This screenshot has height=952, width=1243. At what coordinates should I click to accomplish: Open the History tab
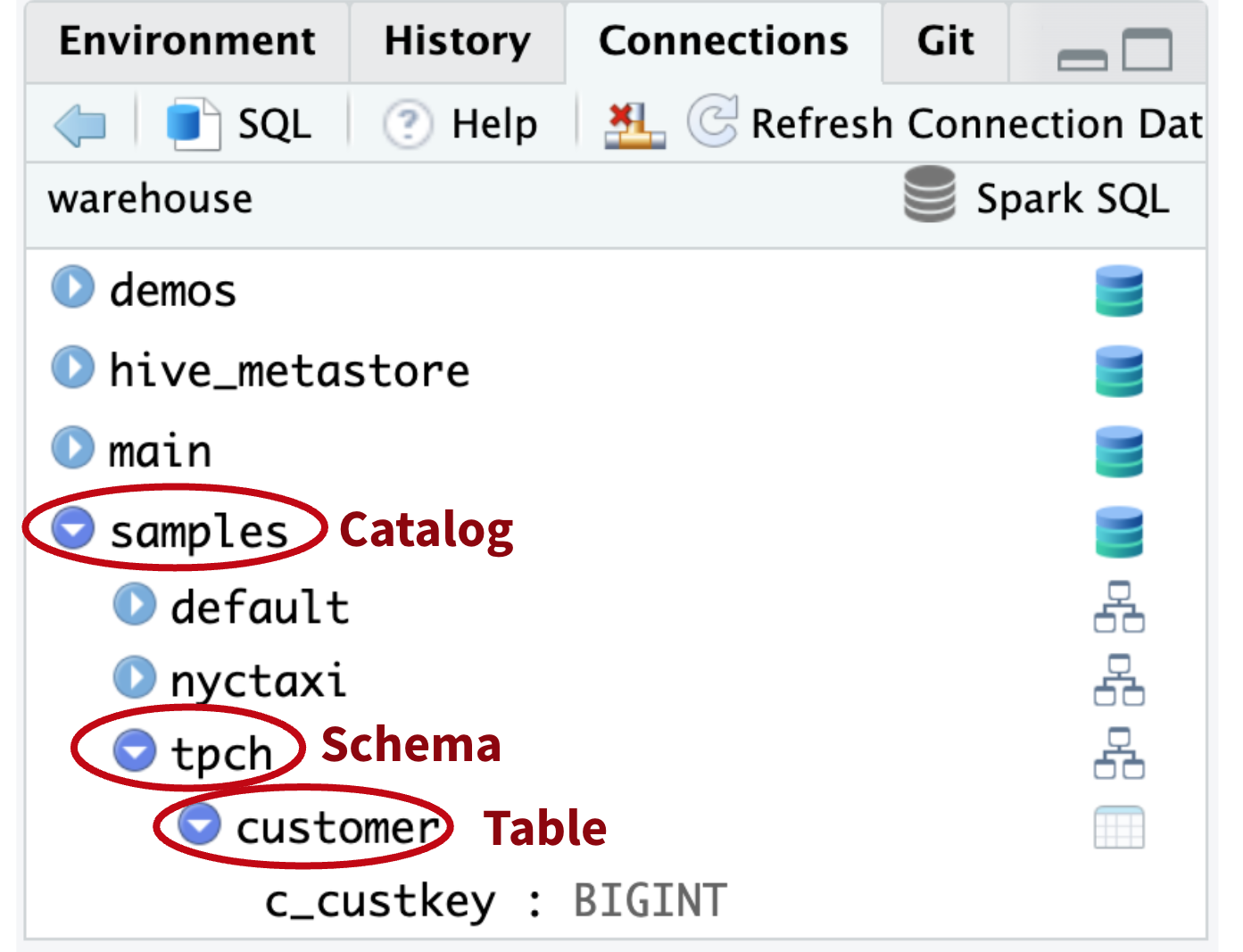tap(457, 41)
